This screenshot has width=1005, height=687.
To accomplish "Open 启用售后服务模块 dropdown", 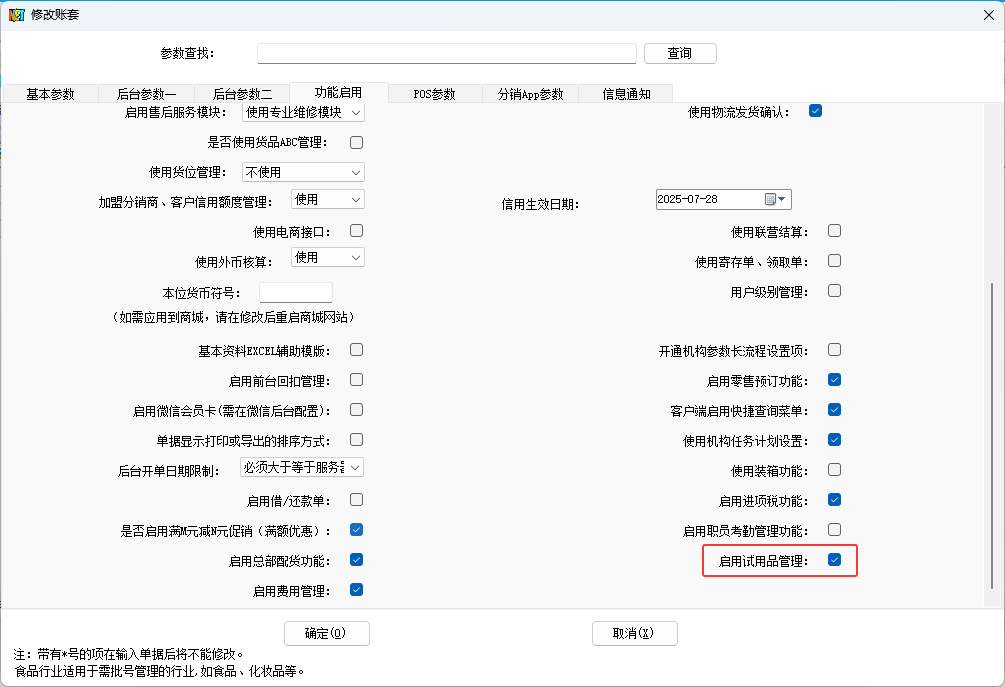I will [x=303, y=113].
